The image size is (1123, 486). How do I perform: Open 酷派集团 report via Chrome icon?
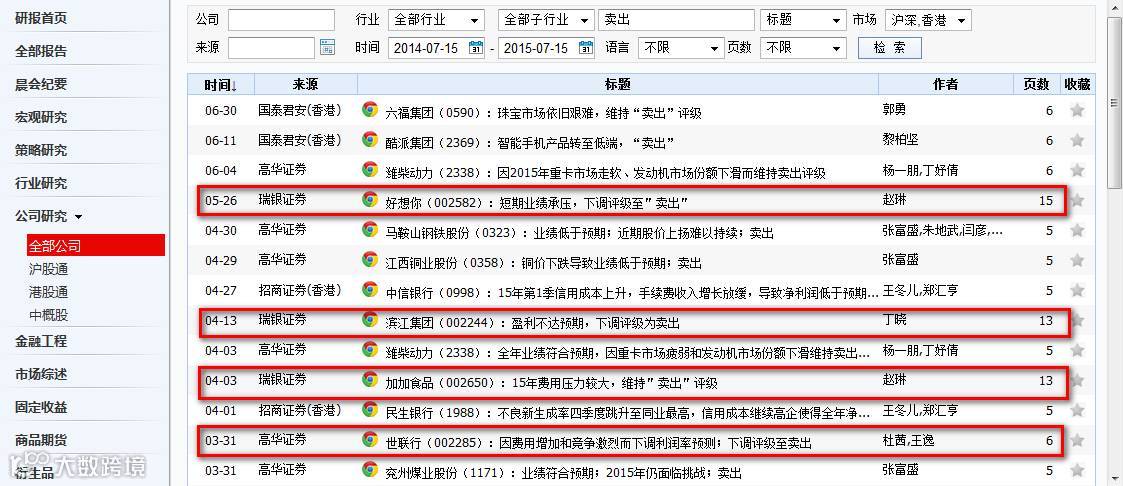370,140
